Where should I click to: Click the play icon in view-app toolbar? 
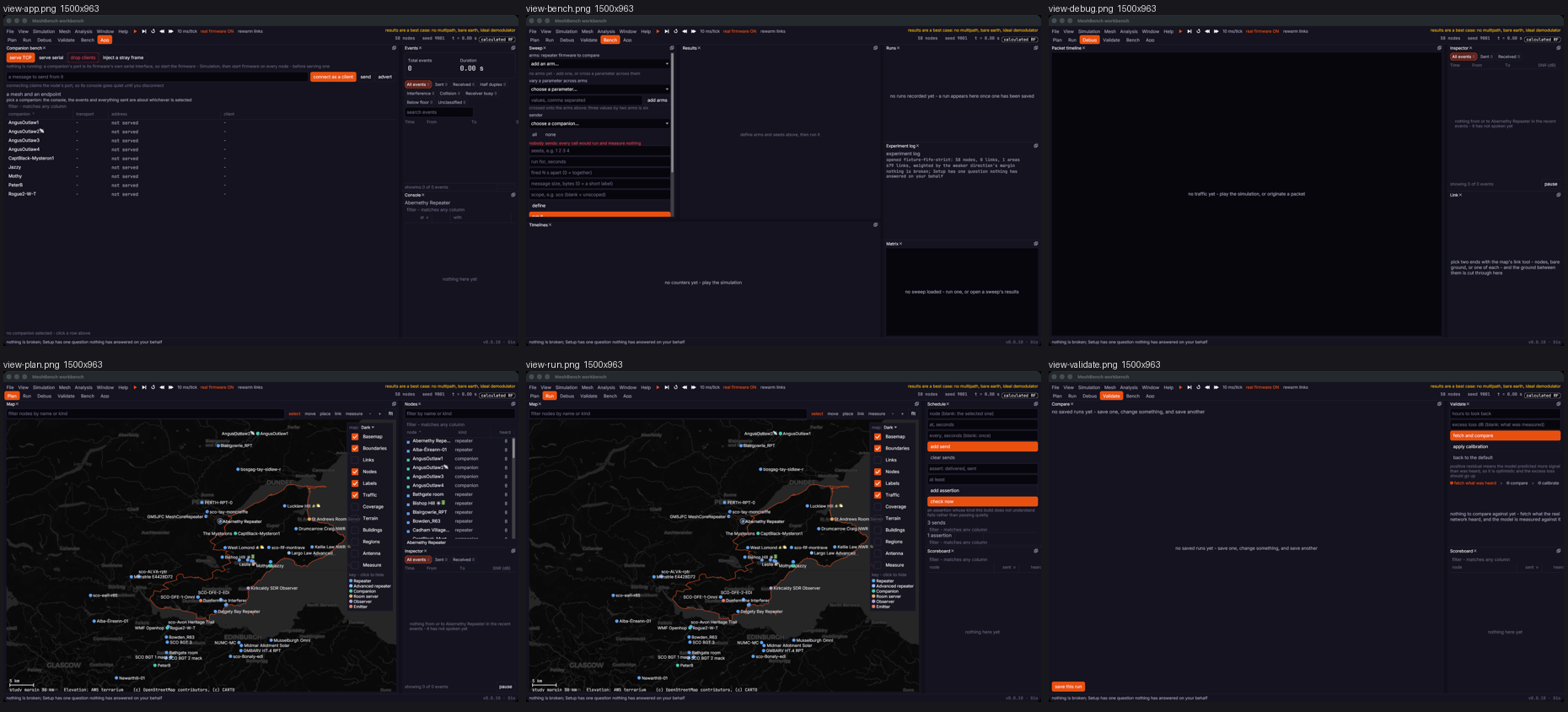coord(135,31)
